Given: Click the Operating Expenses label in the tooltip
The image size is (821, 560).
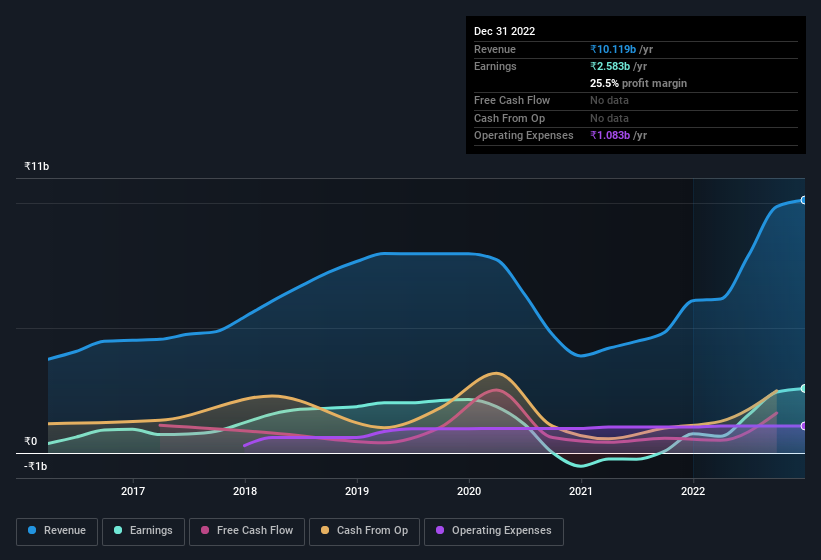Looking at the screenshot, I should [524, 136].
